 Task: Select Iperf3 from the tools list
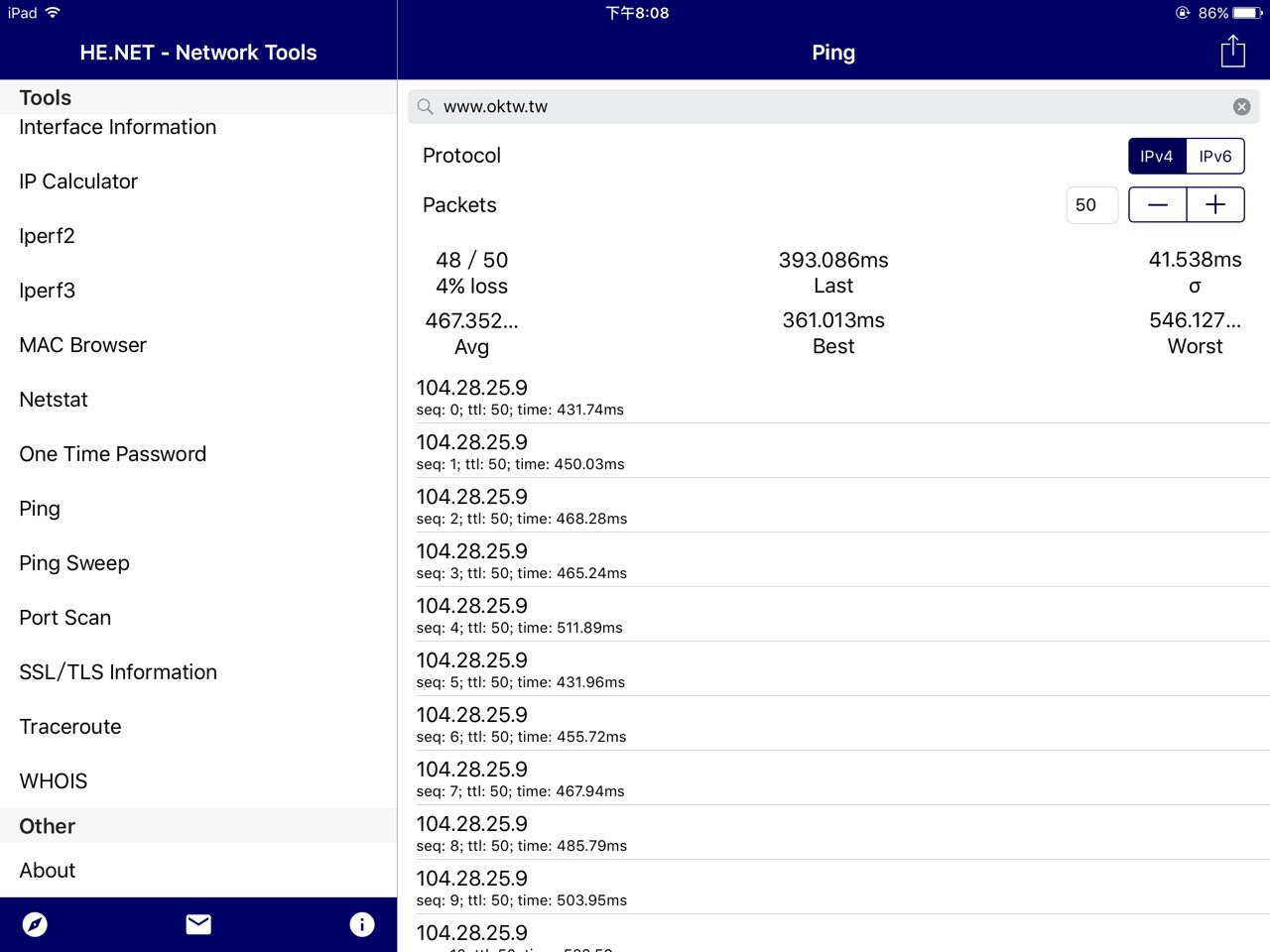pos(198,291)
